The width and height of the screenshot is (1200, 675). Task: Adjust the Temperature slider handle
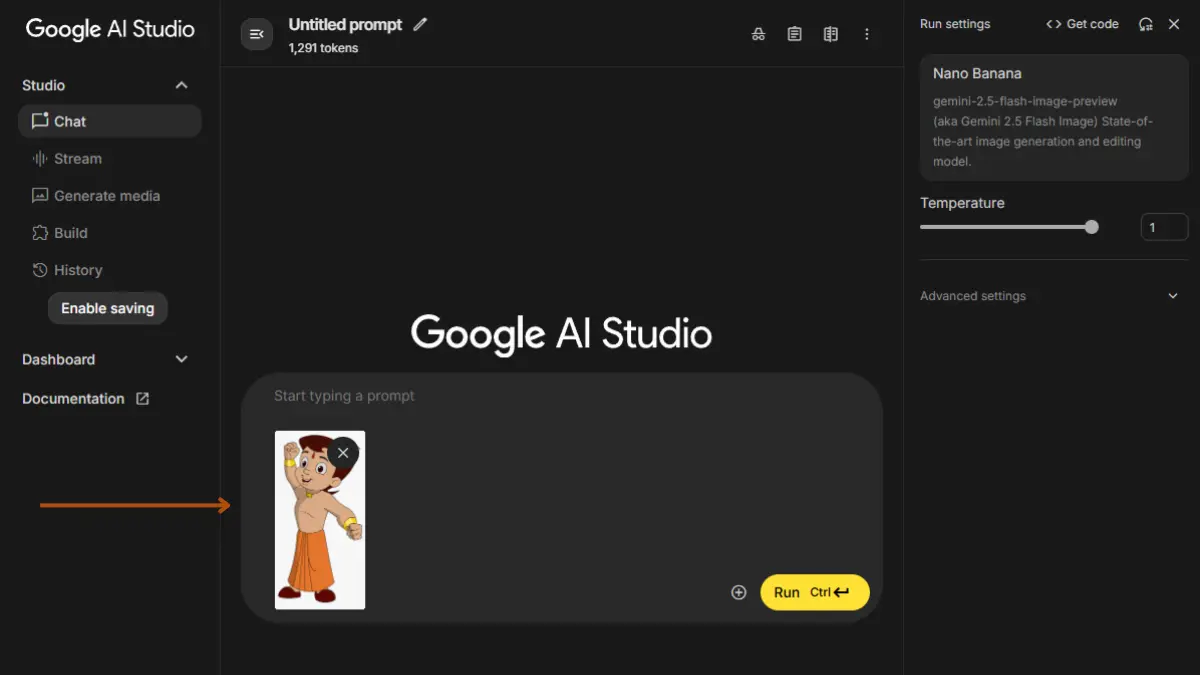click(x=1092, y=227)
